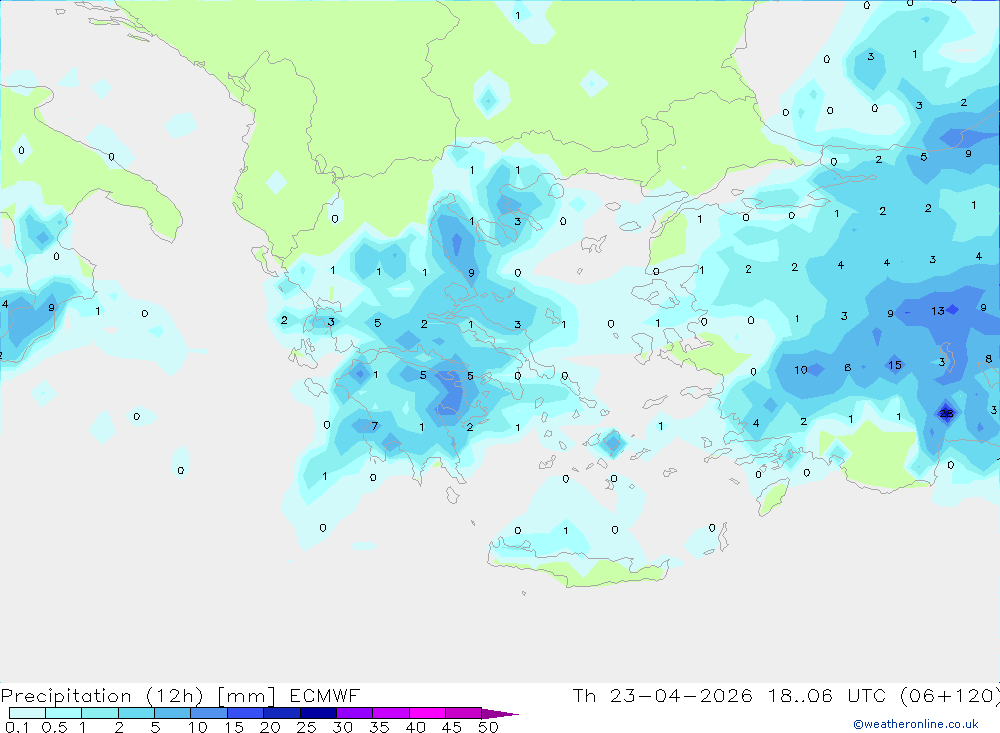
Task: Click the '25' legend scale label
Action: point(306,727)
